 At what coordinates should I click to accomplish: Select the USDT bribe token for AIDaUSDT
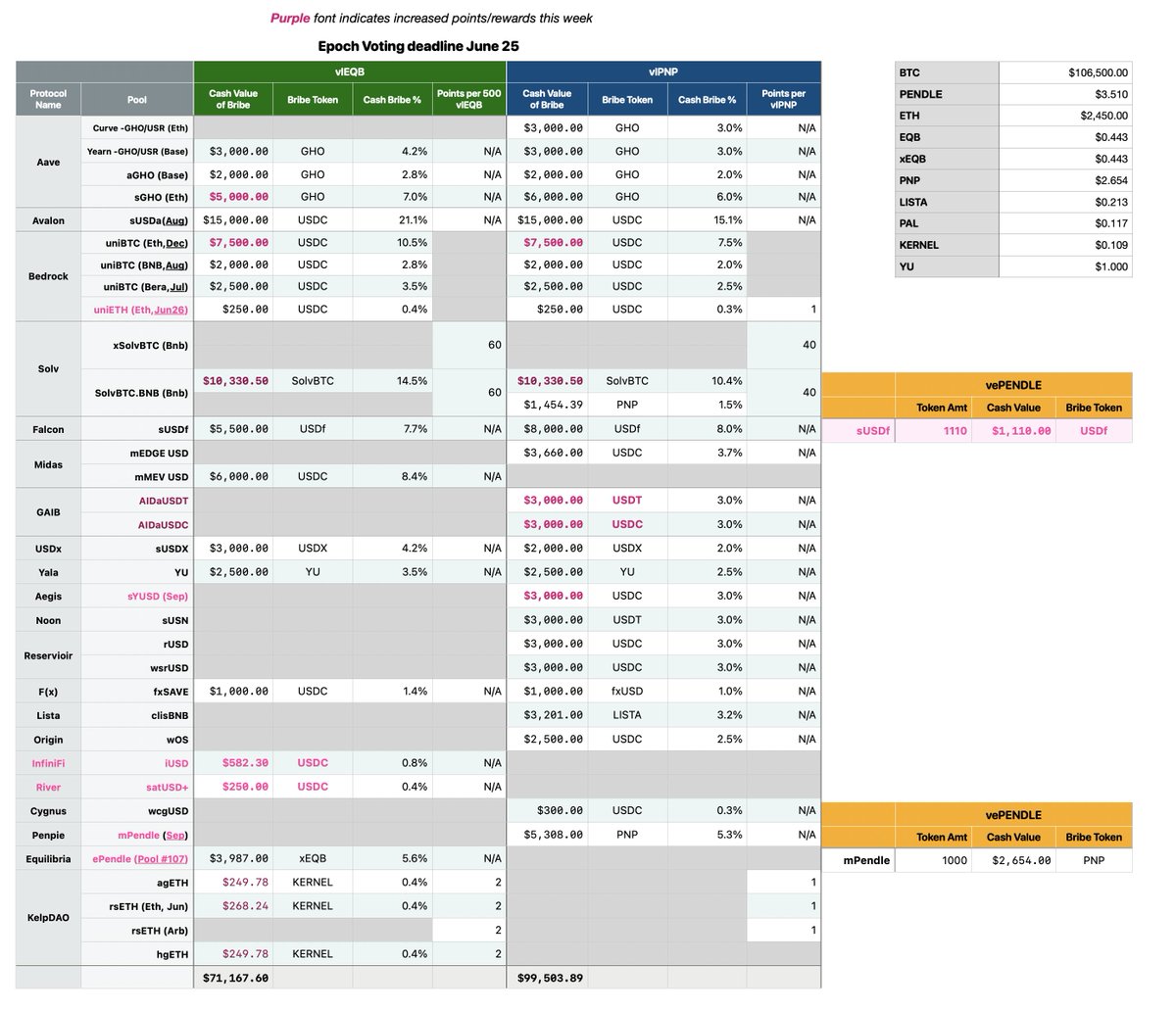[627, 500]
